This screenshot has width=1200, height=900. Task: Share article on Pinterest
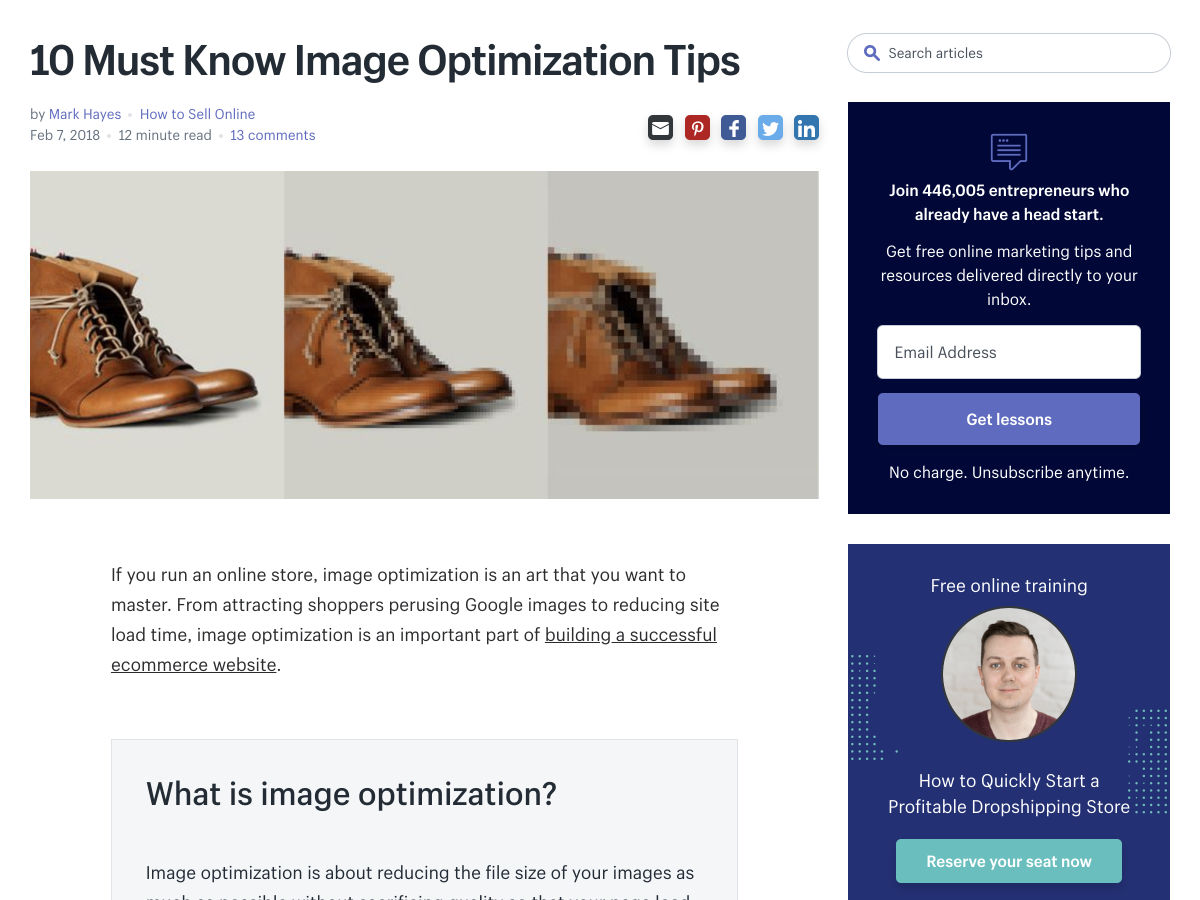pyautogui.click(x=697, y=128)
